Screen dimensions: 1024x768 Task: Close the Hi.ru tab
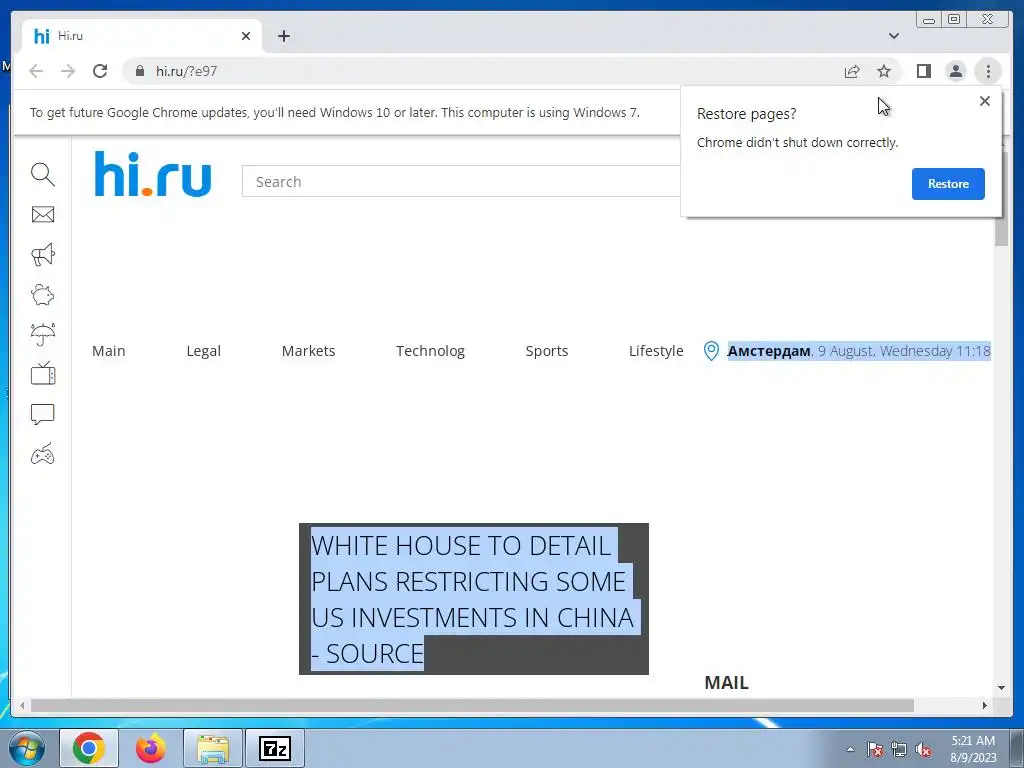[x=246, y=36]
